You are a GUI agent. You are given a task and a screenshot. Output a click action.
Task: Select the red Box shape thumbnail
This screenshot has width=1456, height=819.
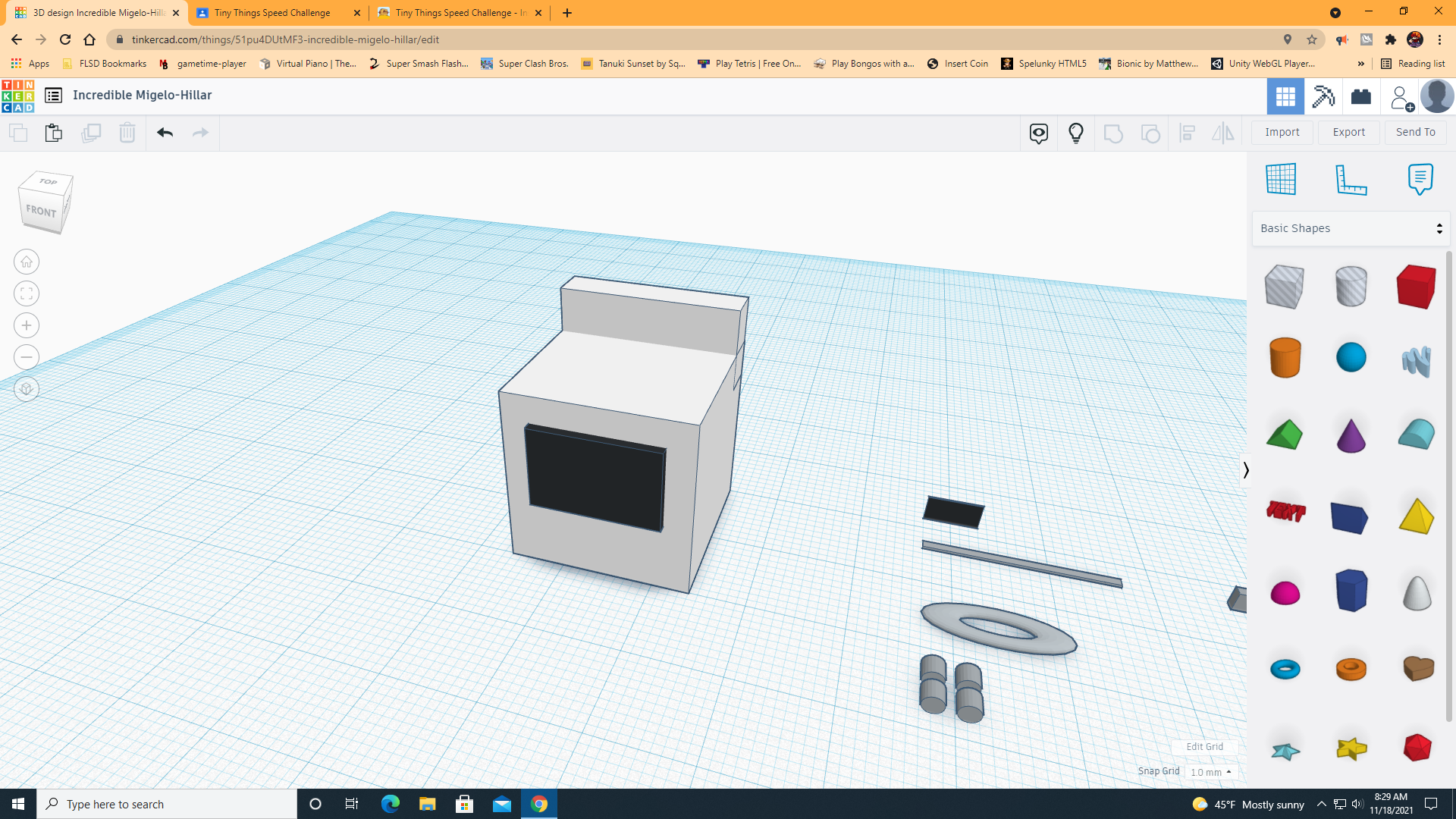tap(1415, 287)
